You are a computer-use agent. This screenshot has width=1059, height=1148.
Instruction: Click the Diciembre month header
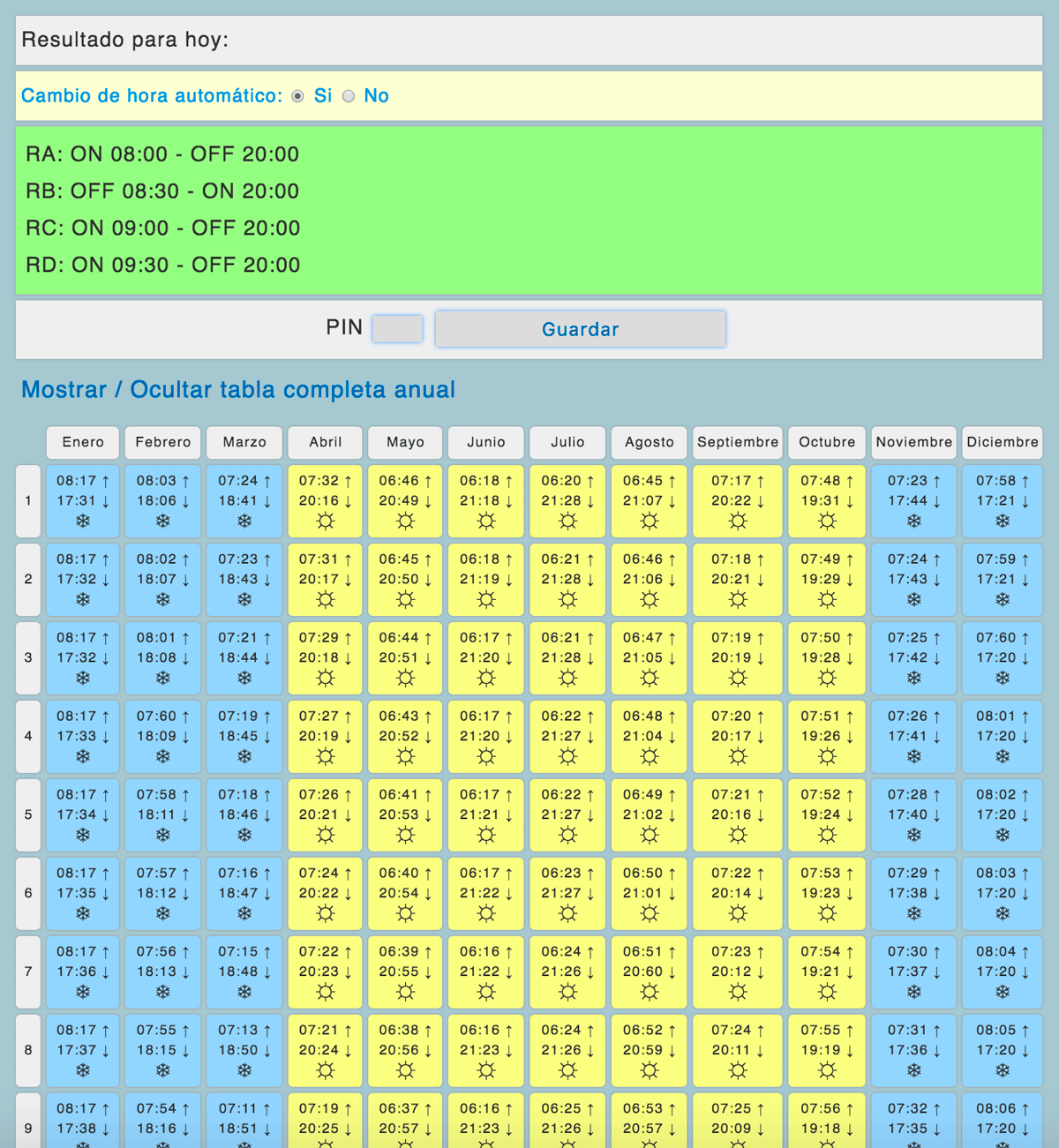[x=1003, y=442]
